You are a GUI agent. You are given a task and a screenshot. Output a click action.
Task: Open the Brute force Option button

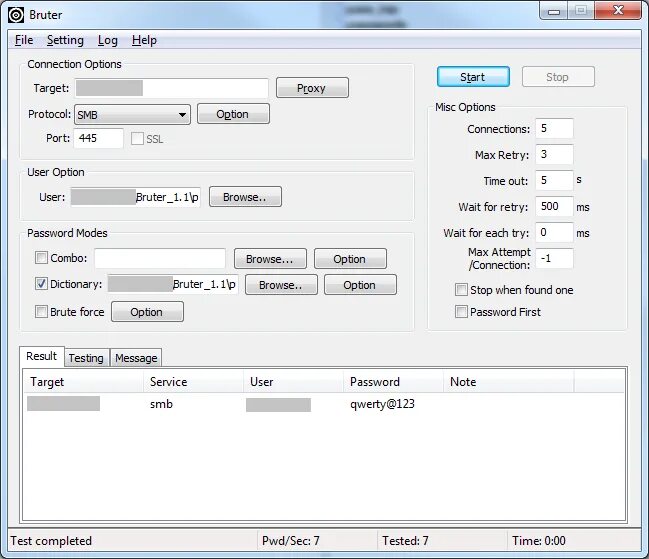point(147,312)
